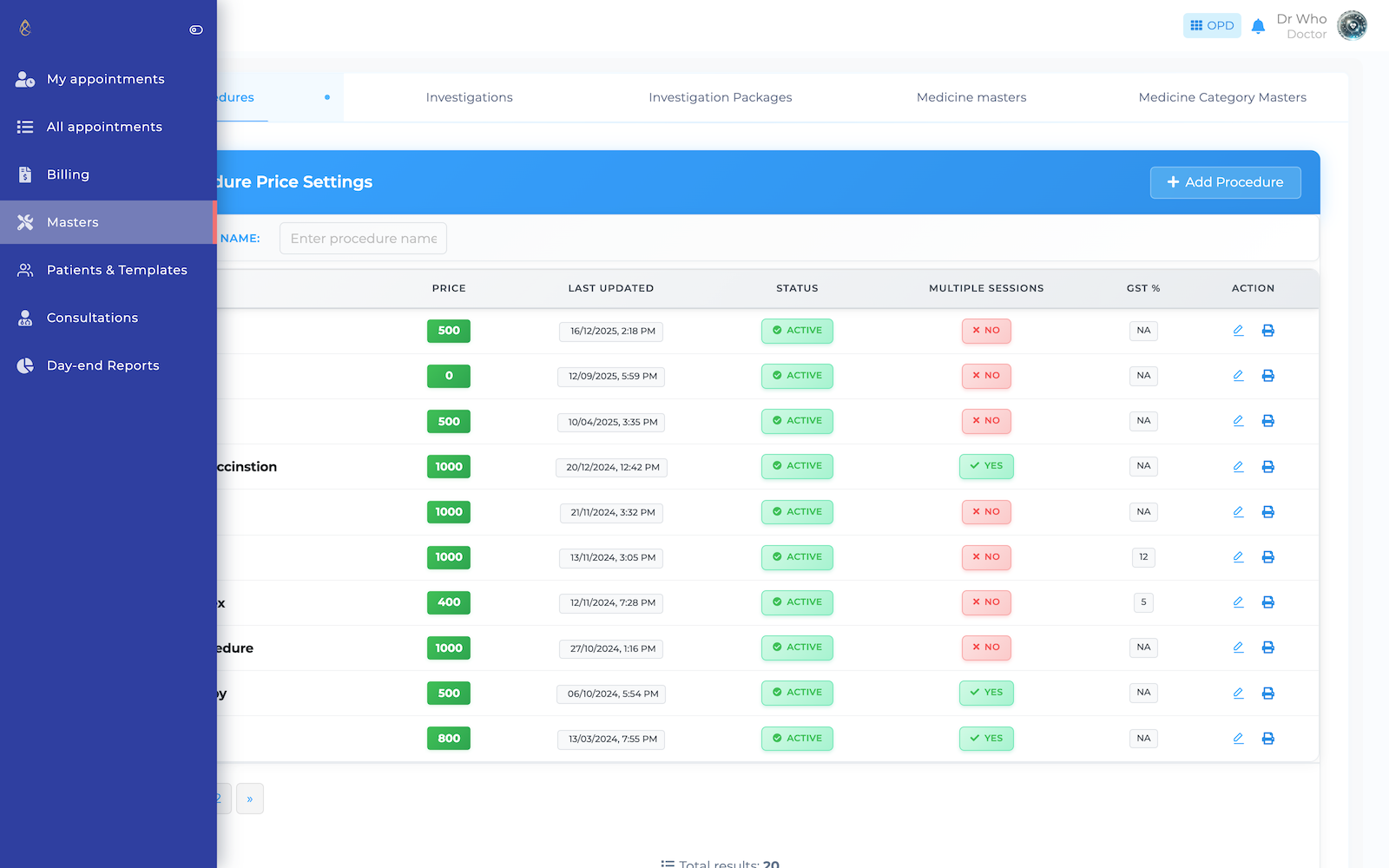Viewport: 1389px width, 868px height.
Task: Collapse the sidebar using the eye toggle
Action: point(195,29)
